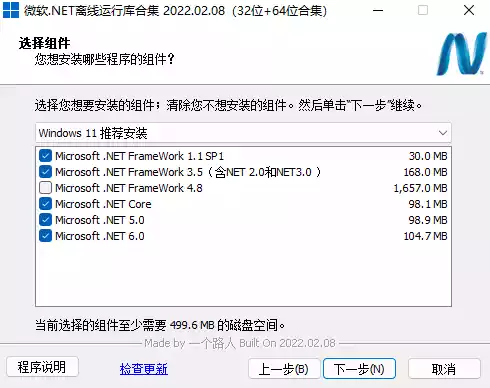490x388 pixels.
Task: Open the install type combo box
Action: coord(243,133)
